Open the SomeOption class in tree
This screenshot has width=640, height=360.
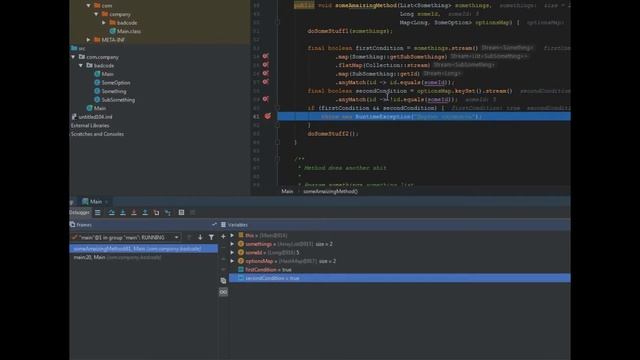pyautogui.click(x=112, y=83)
